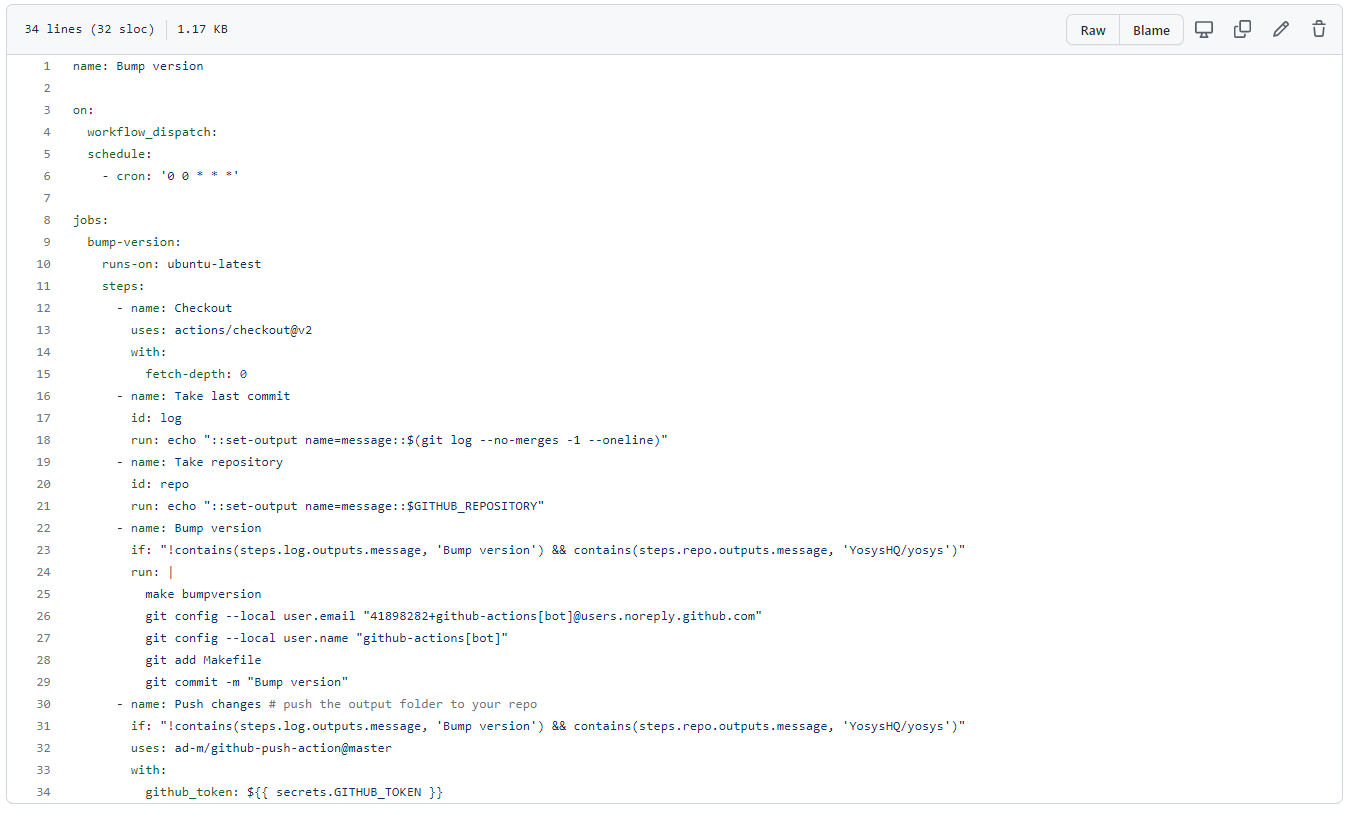Image resolution: width=1355 pixels, height=817 pixels.
Task: Select line 9, the bump-version job definition
Action: pyautogui.click(x=46, y=241)
